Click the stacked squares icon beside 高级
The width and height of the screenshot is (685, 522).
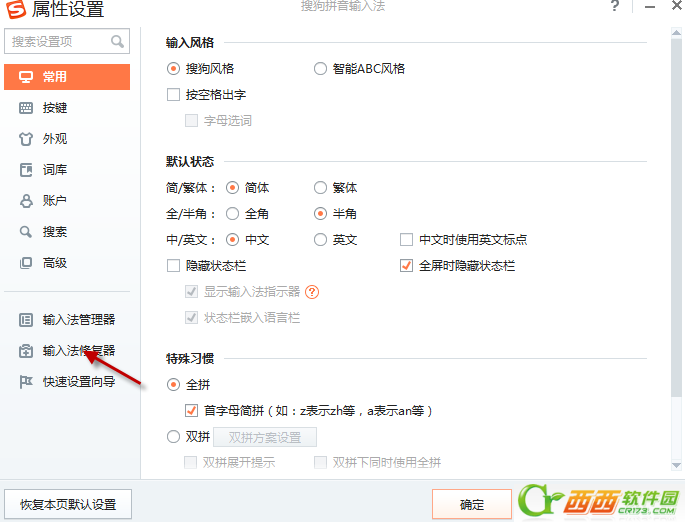[x=26, y=263]
